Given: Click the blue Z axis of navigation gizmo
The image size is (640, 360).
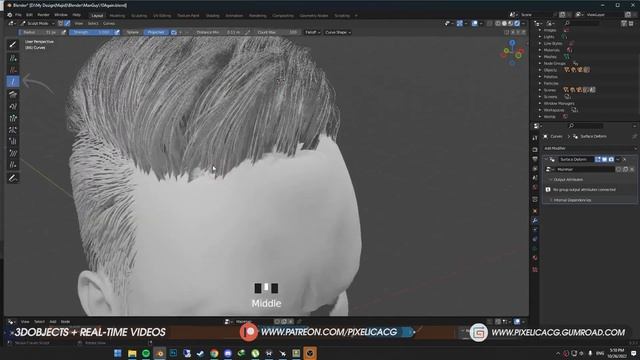Looking at the screenshot, I should pyautogui.click(x=512, y=42).
